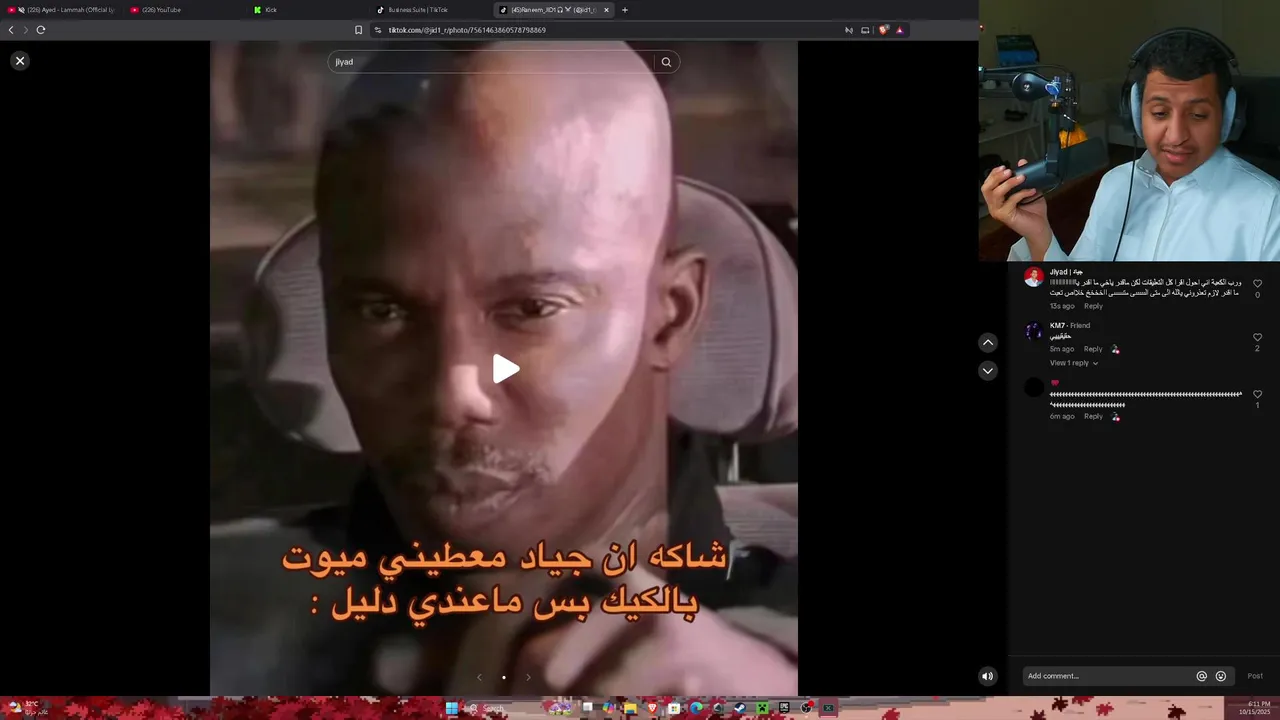Image resolution: width=1280 pixels, height=720 pixels.
Task: Open the Windows Start menu on the taskbar
Action: click(x=451, y=708)
